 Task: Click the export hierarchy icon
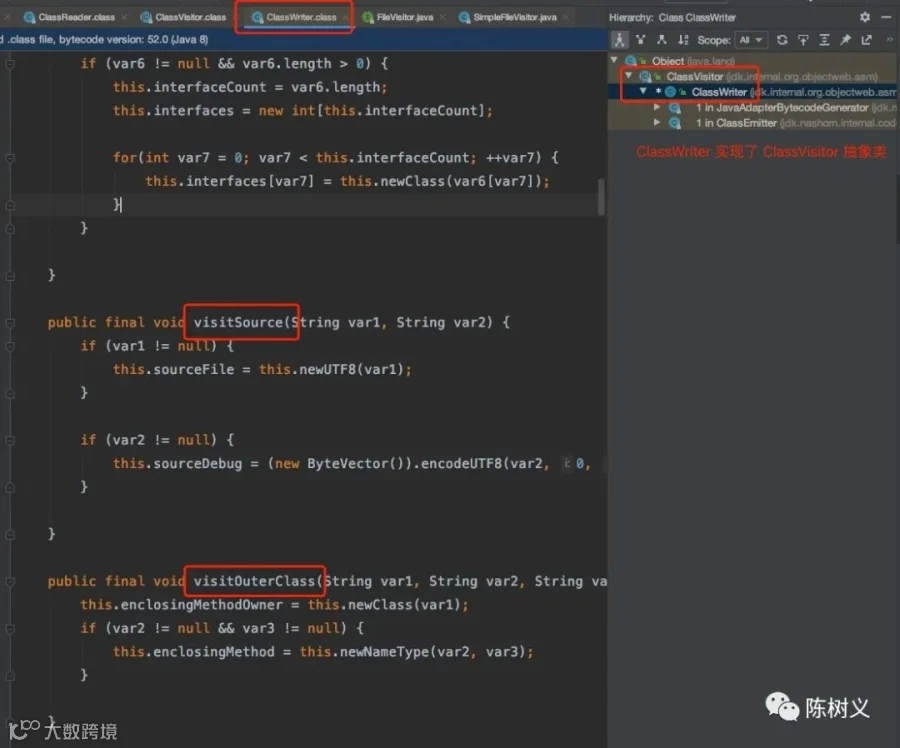click(x=867, y=40)
